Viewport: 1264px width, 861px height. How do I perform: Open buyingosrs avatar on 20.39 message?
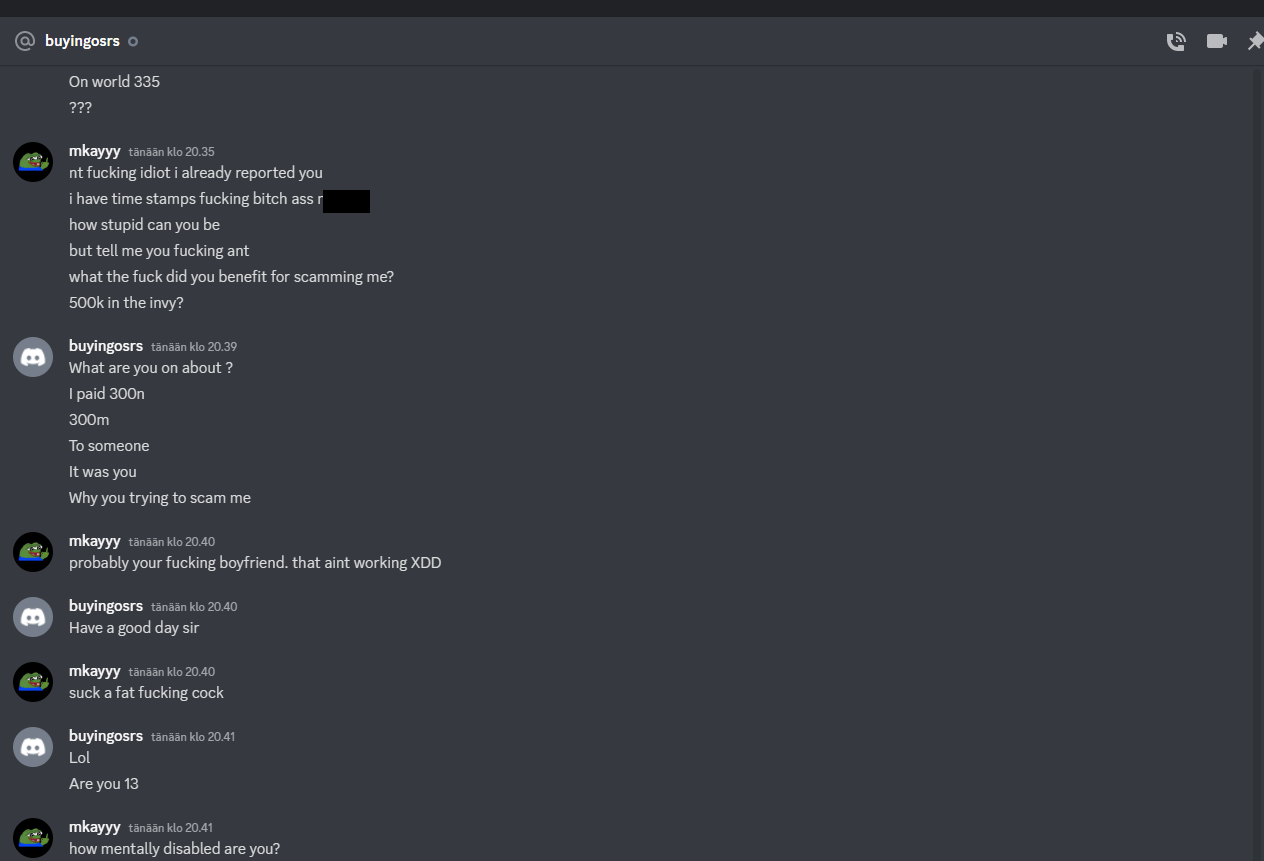coord(33,357)
